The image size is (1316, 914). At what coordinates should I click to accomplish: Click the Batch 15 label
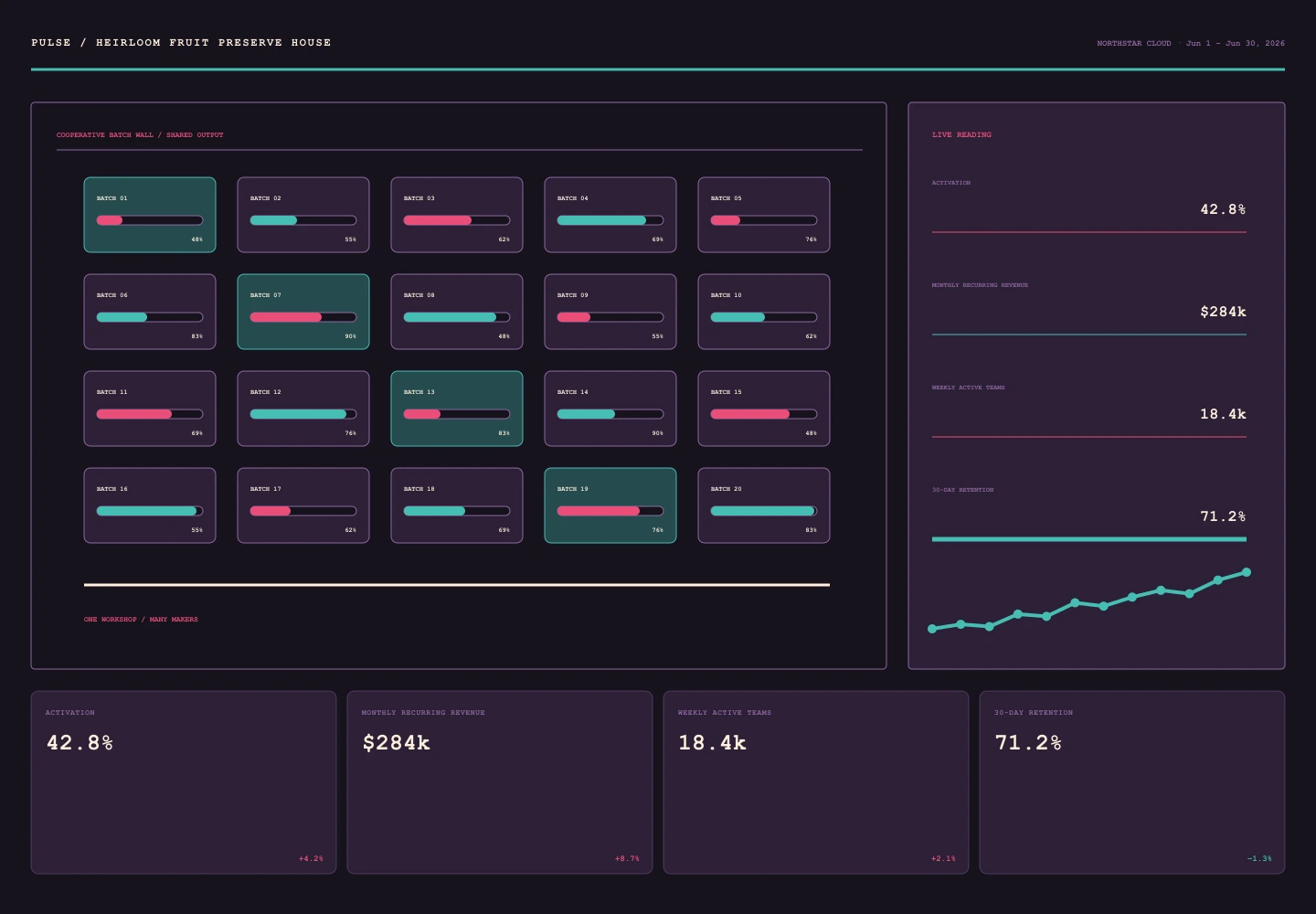tap(727, 392)
